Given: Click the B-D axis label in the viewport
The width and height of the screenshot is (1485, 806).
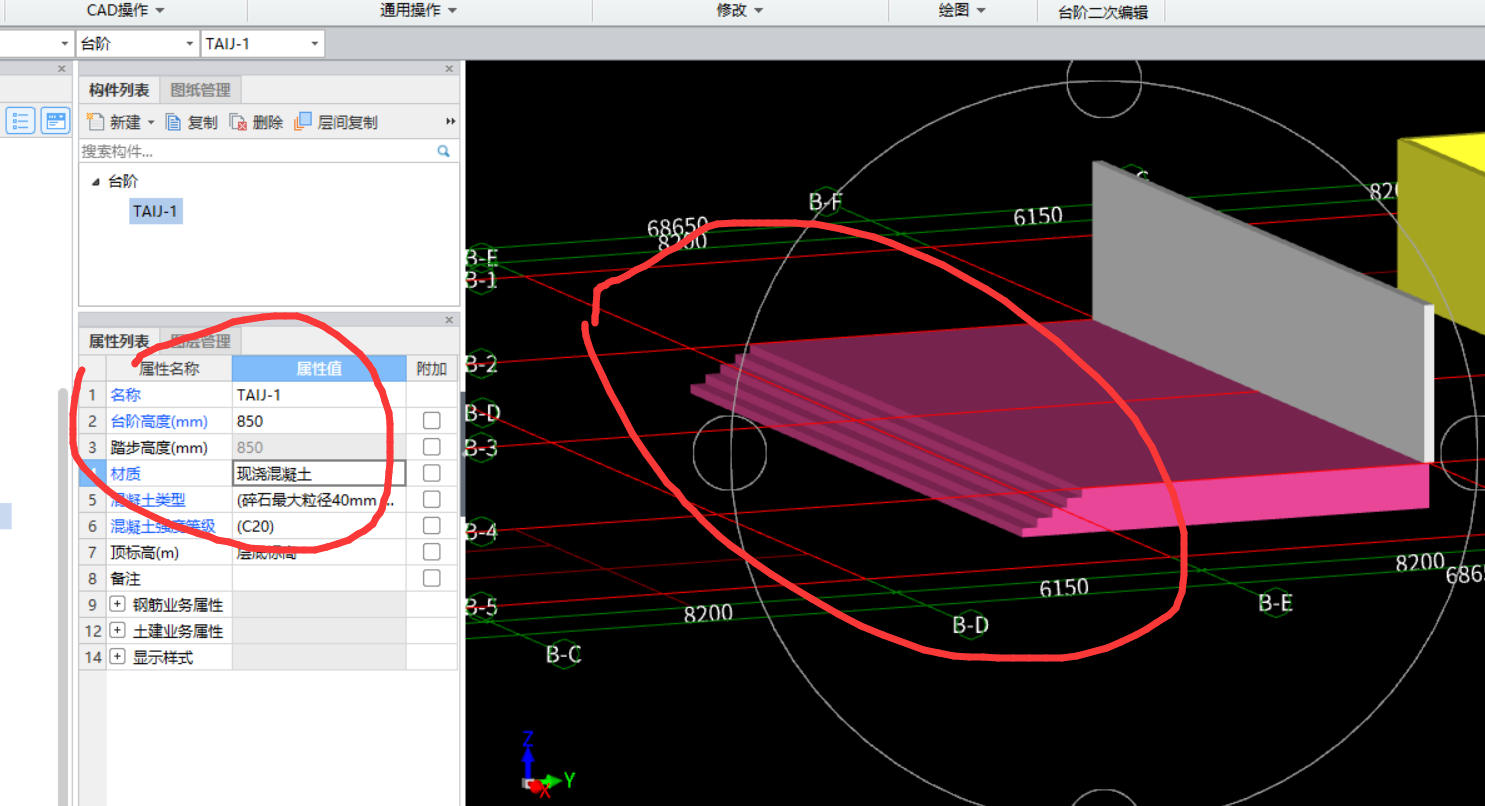Looking at the screenshot, I should [x=970, y=625].
